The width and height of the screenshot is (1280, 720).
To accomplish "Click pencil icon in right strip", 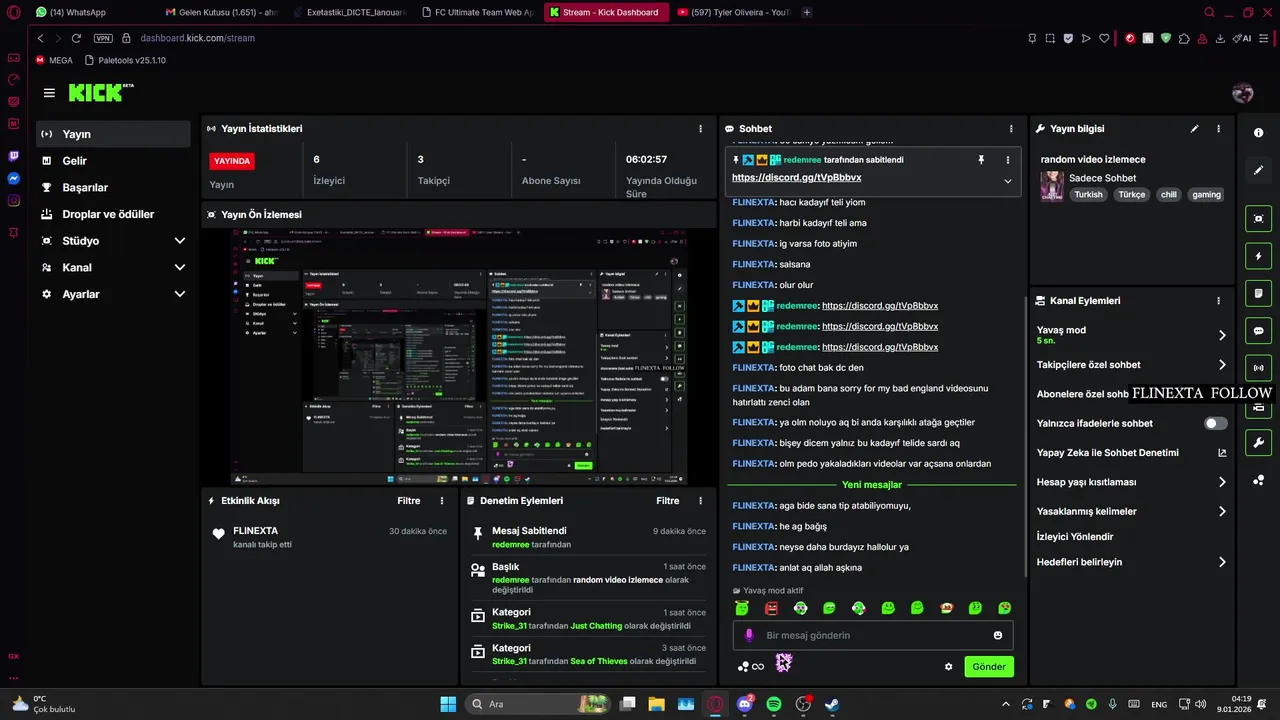I will 1258,170.
